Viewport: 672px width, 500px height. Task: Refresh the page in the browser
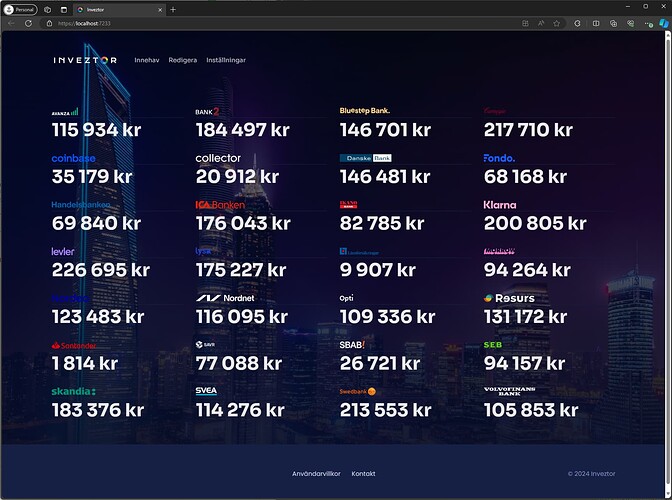(28, 23)
